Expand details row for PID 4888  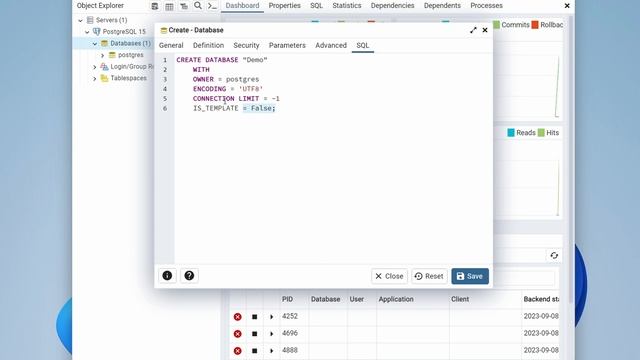[x=271, y=351]
